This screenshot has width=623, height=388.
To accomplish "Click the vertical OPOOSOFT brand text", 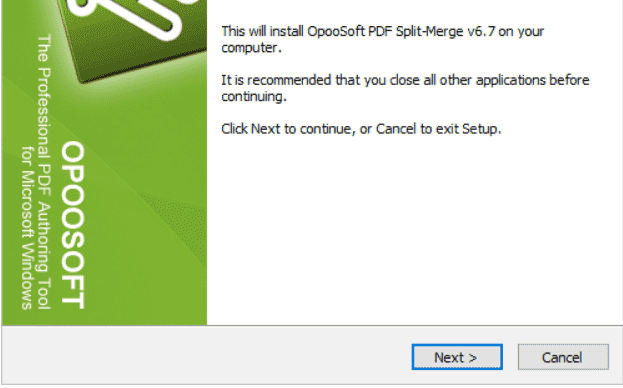I will [73, 225].
